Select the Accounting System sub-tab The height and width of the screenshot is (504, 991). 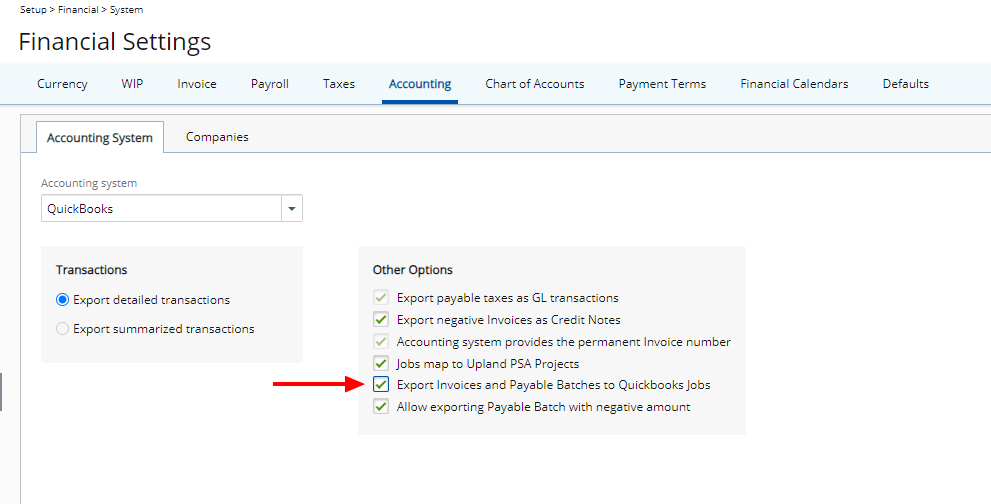(100, 138)
